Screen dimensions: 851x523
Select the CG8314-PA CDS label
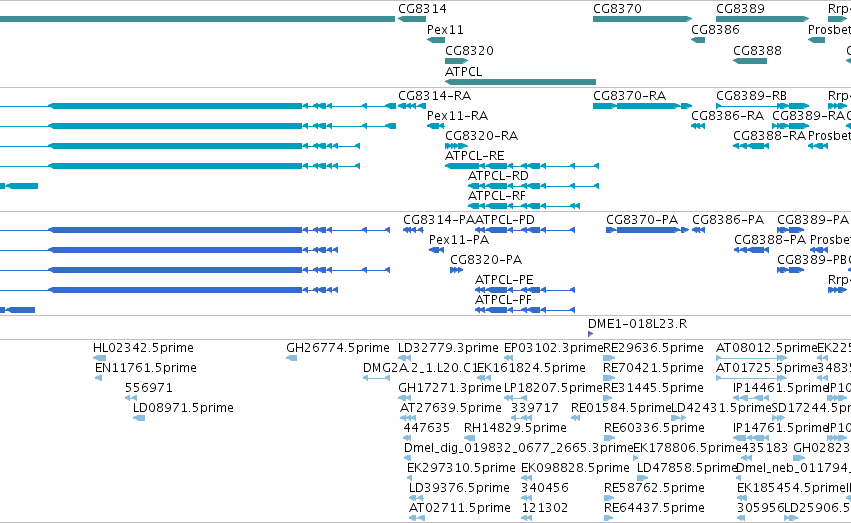click(x=439, y=220)
